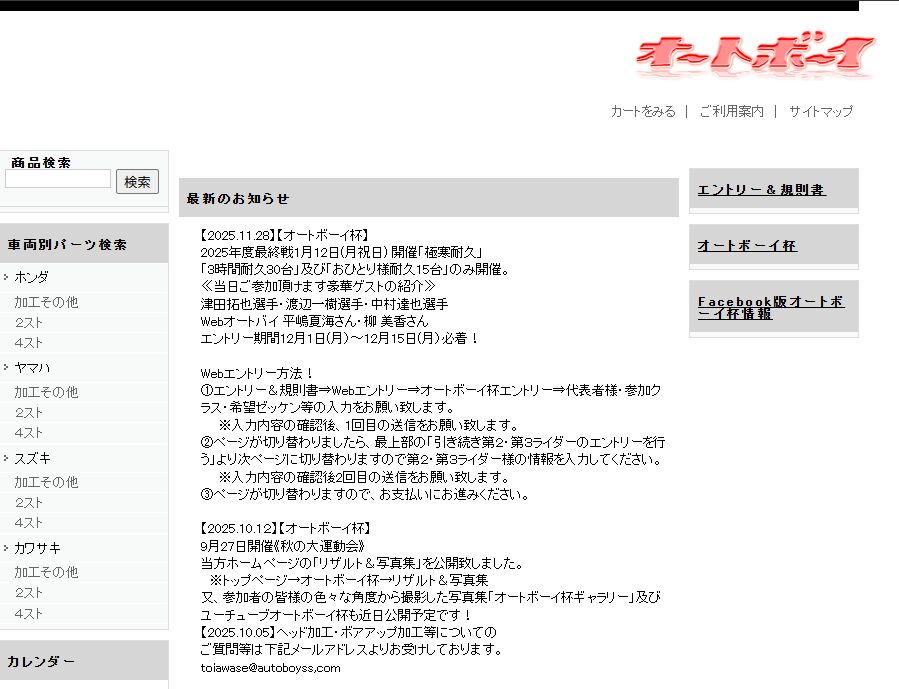Open 加工その他 under ホンダ

(46, 302)
